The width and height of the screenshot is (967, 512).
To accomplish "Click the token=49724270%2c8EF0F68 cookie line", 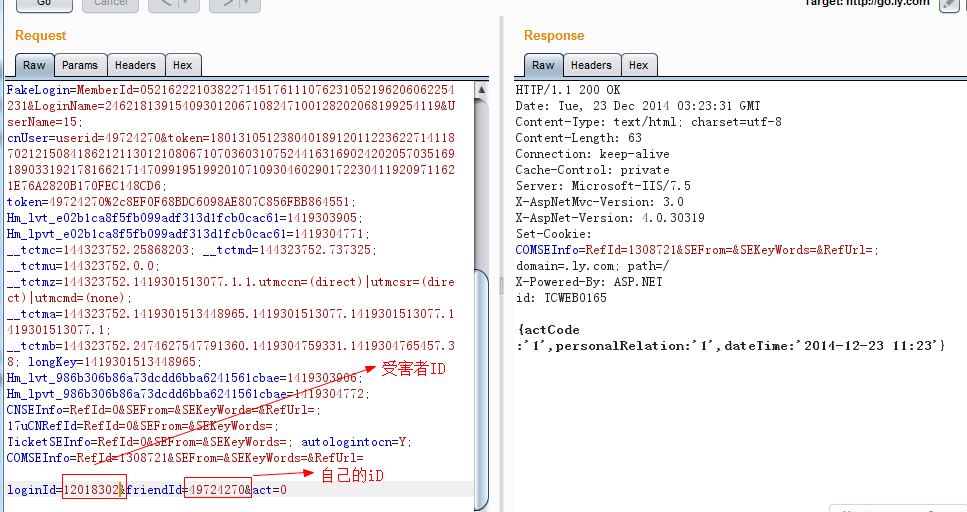I will point(181,202).
